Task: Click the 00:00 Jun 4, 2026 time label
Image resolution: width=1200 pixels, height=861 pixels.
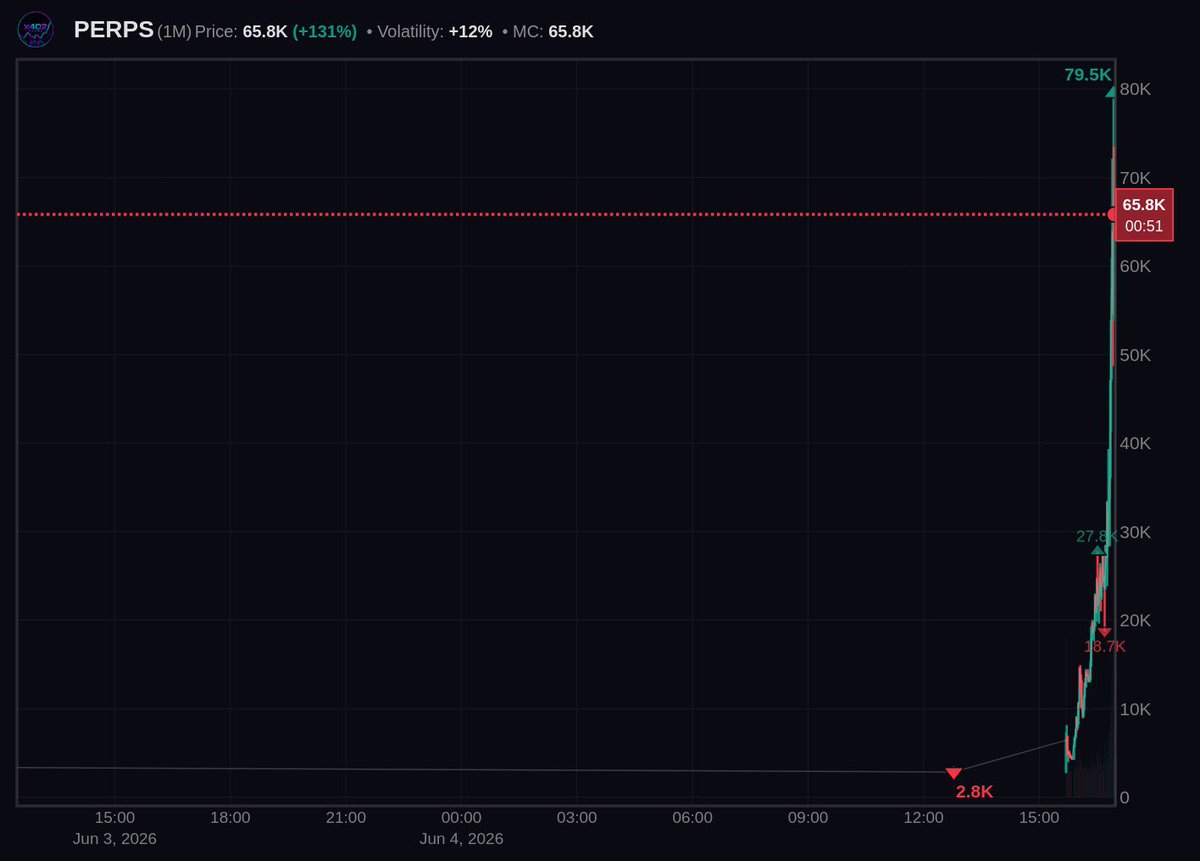Action: 461,828
